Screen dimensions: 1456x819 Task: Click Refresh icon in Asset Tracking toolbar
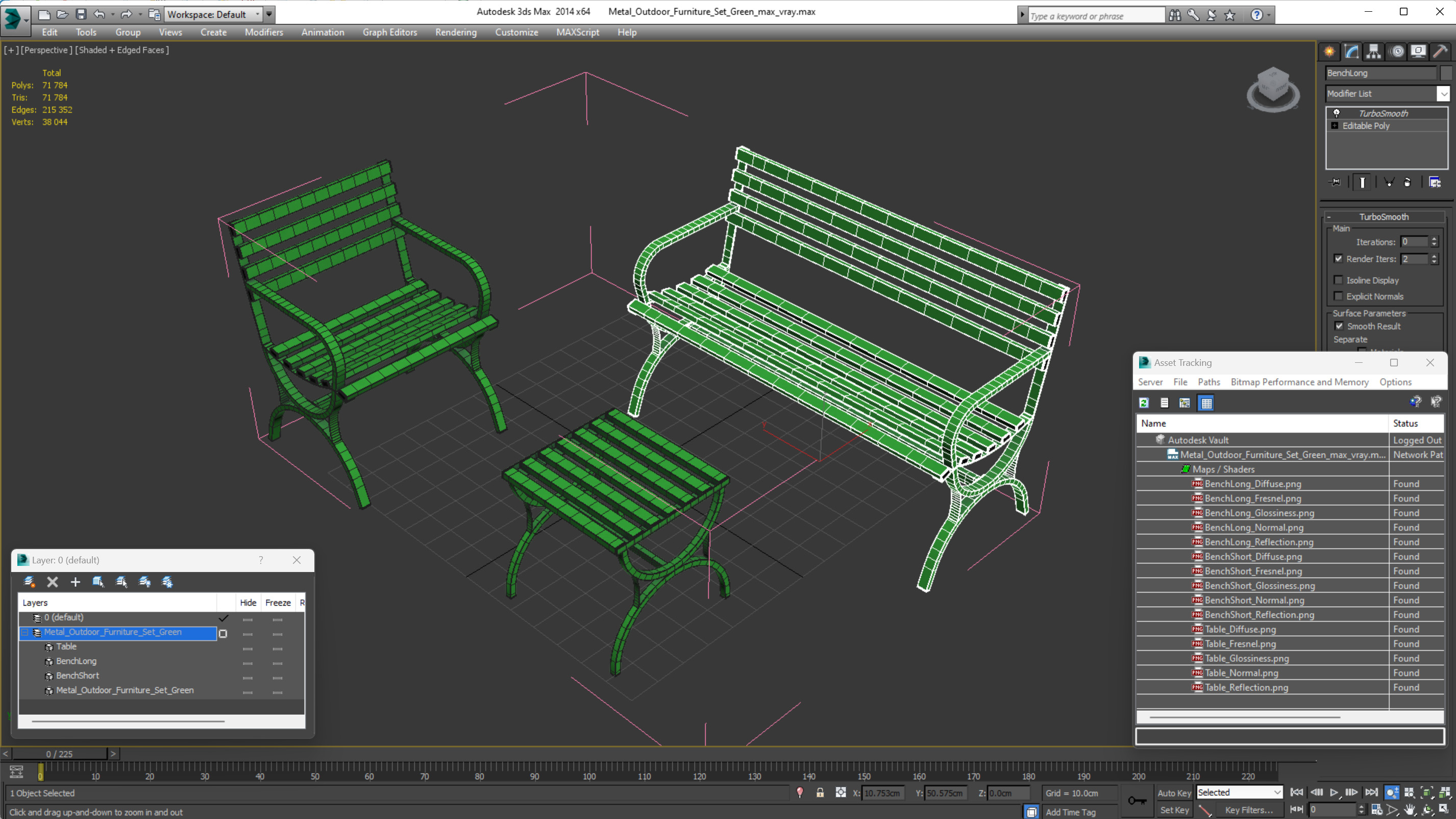tap(1144, 403)
